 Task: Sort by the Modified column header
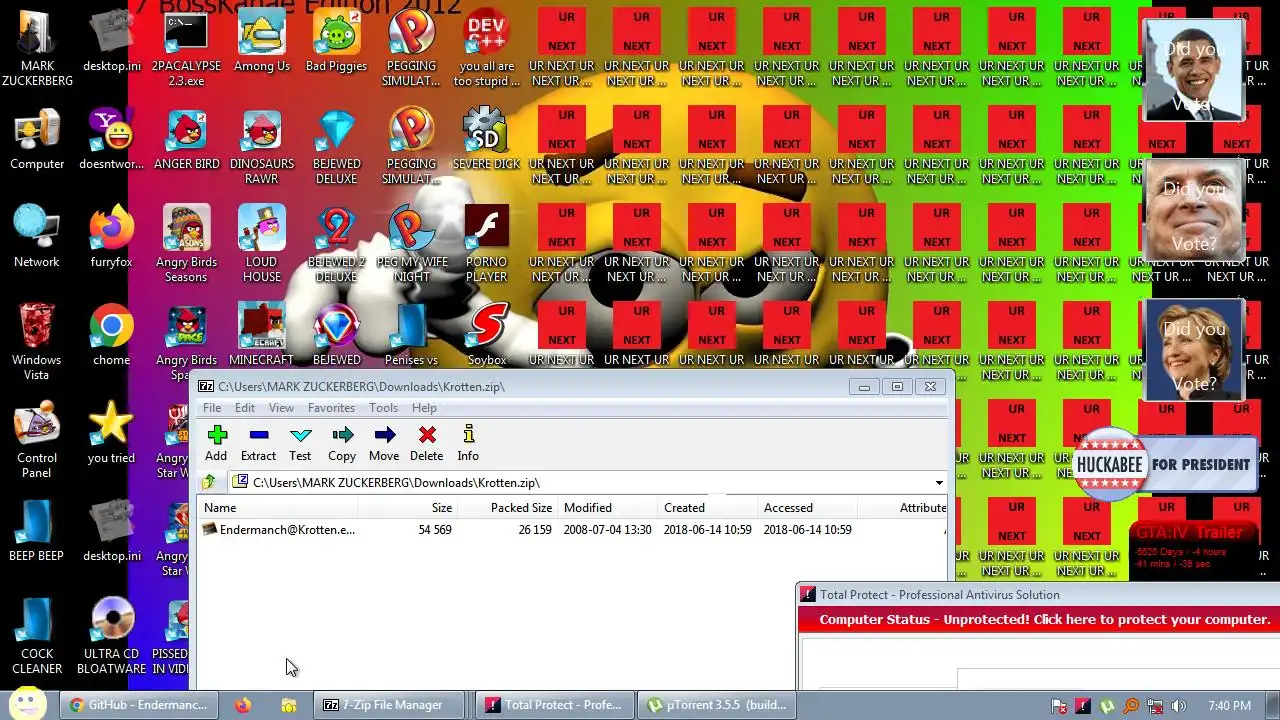point(608,508)
